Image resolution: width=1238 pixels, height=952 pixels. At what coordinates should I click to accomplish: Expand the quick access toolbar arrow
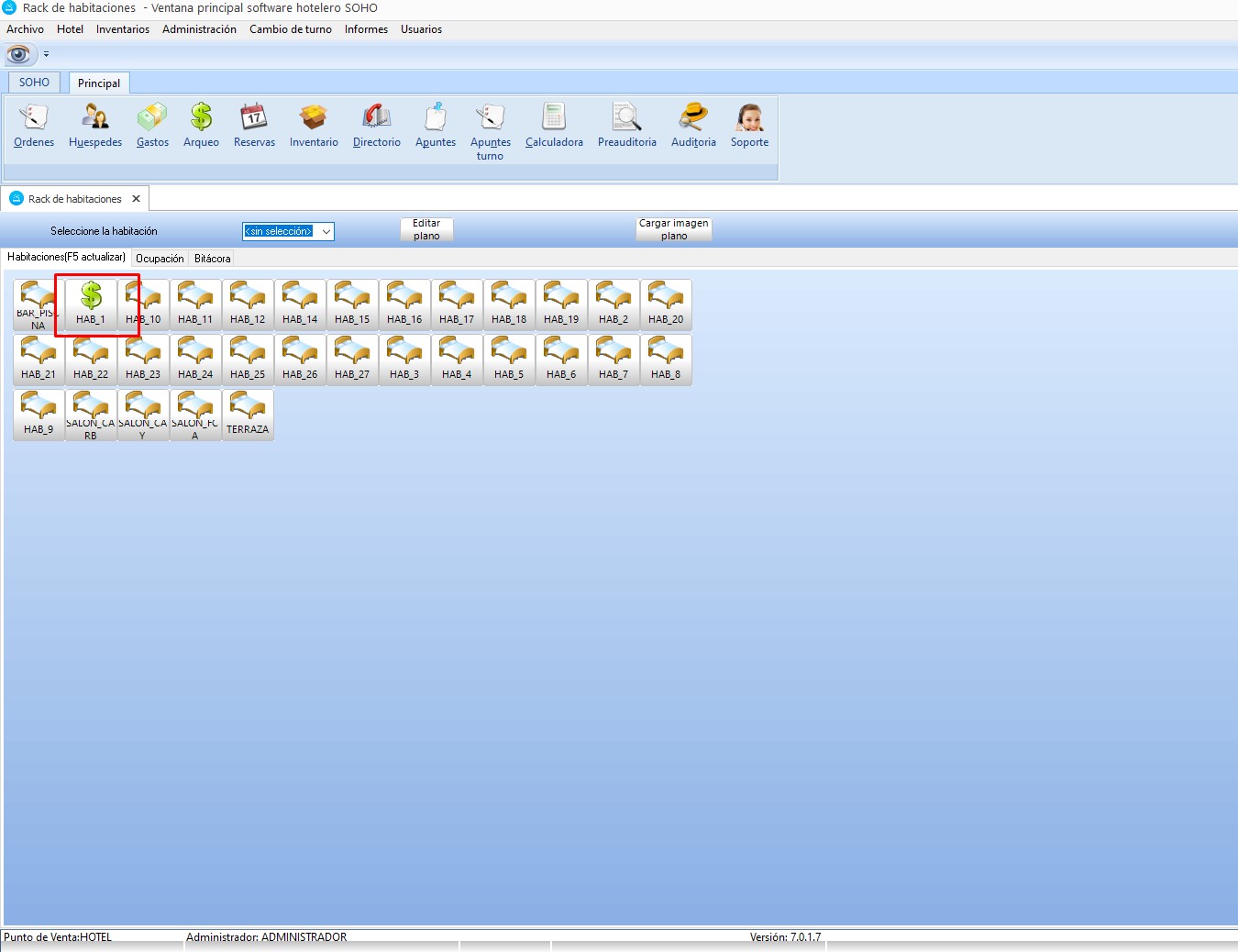47,55
